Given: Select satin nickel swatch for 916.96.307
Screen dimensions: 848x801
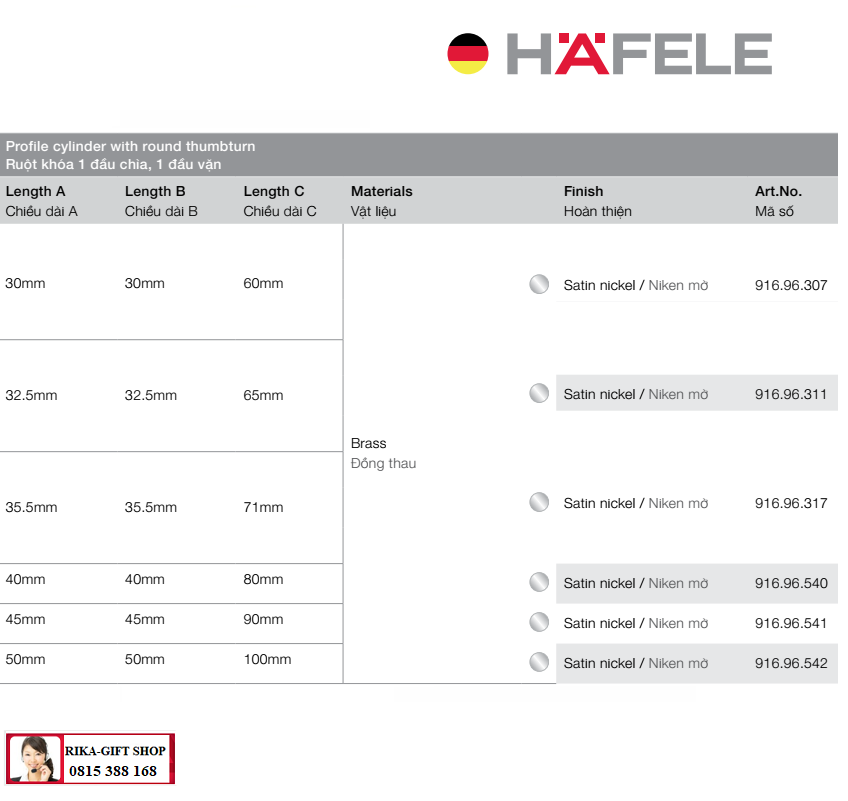Looking at the screenshot, I should [x=539, y=284].
